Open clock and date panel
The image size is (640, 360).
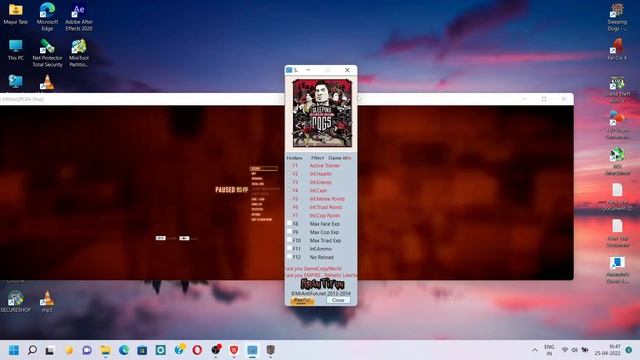click(607, 350)
